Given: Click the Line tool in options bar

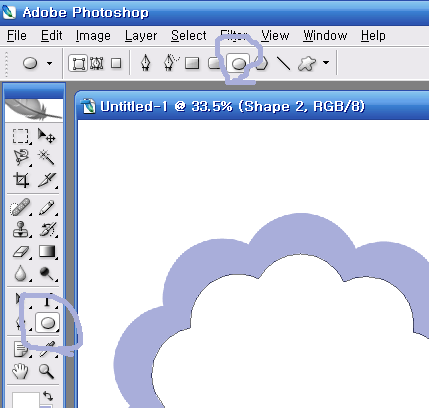Looking at the screenshot, I should point(283,63).
